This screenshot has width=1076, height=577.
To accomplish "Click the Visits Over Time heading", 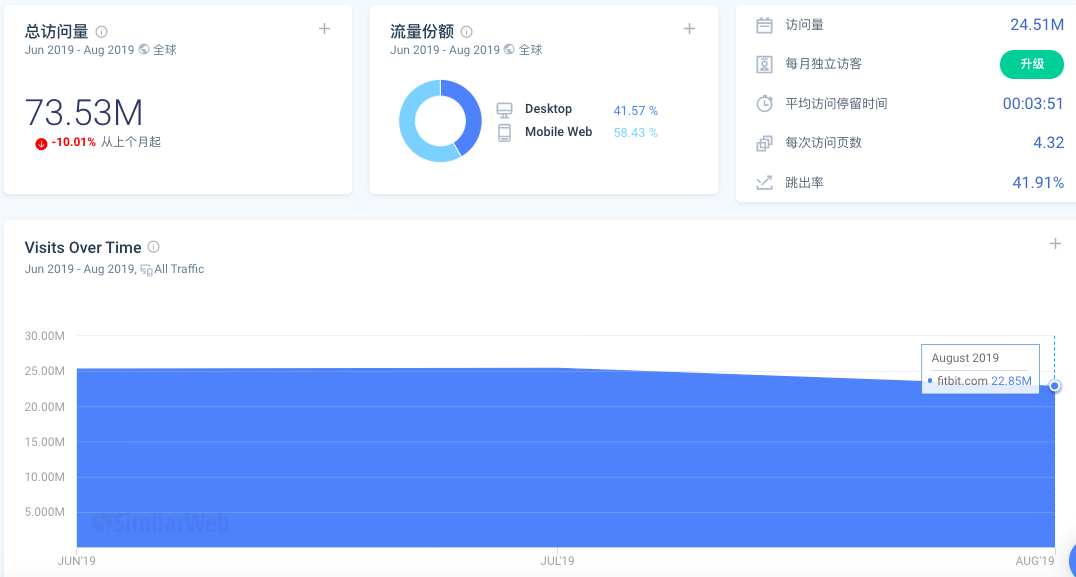I will tap(83, 248).
